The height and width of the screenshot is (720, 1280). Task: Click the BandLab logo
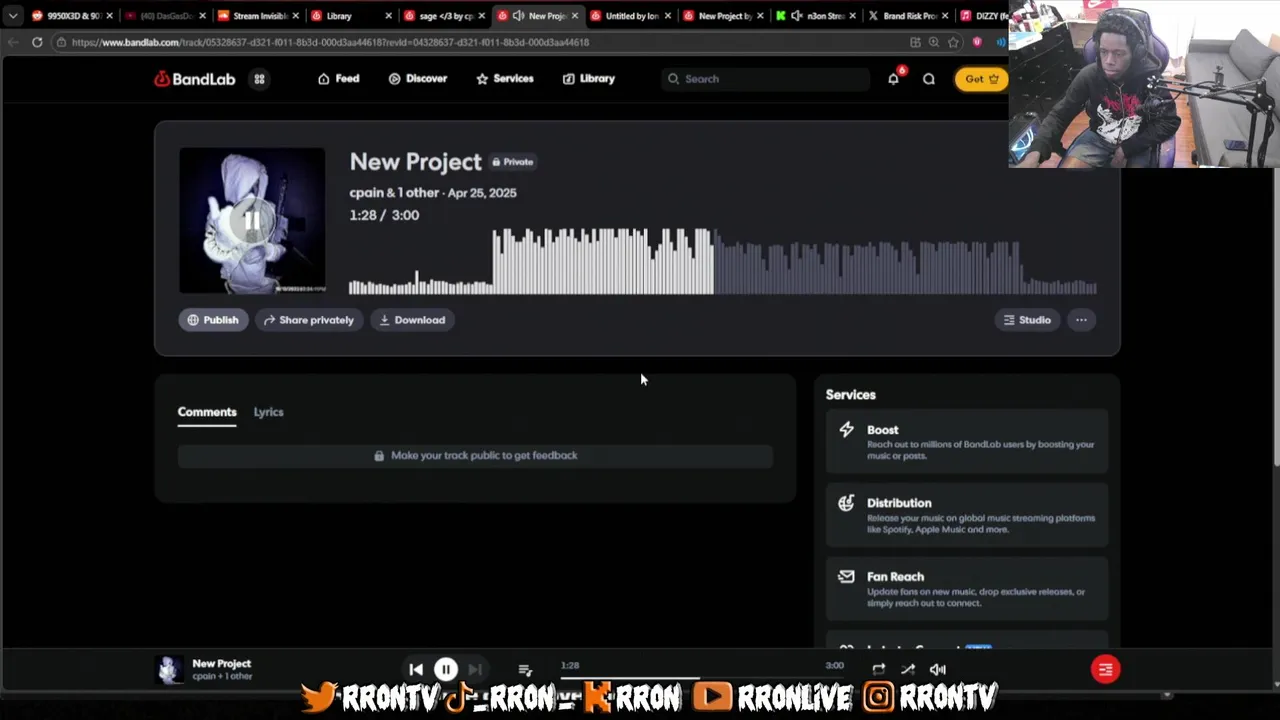[x=195, y=79]
